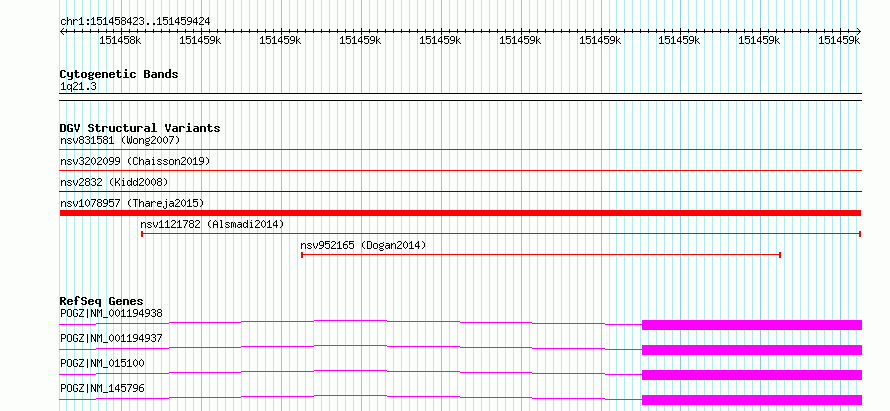Open variant nsv3202099 (Chaisson2019) label
Screen dimensions: 890x411
(x=135, y=161)
